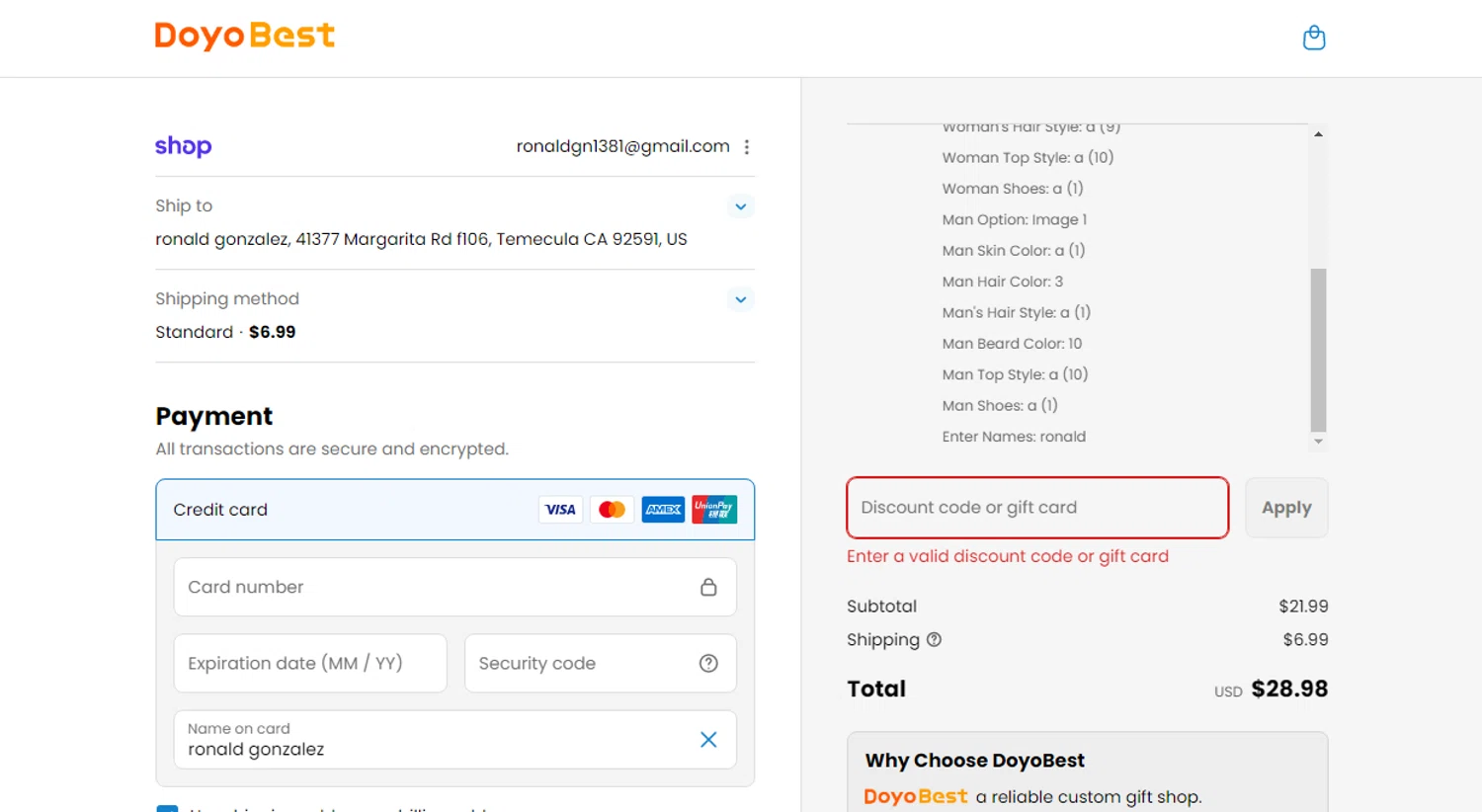Click 'Man Hair Color: 3' line
This screenshot has width=1482, height=812.
point(1003,282)
